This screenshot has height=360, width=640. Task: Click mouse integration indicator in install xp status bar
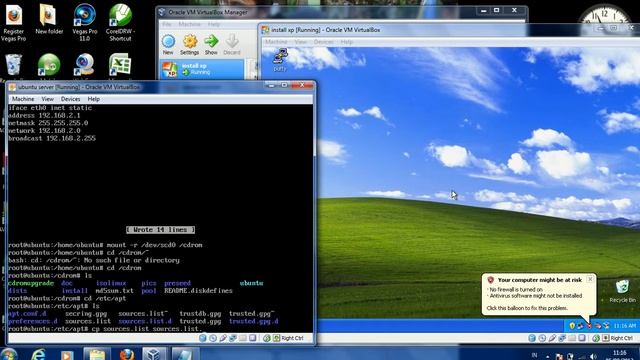(596, 338)
